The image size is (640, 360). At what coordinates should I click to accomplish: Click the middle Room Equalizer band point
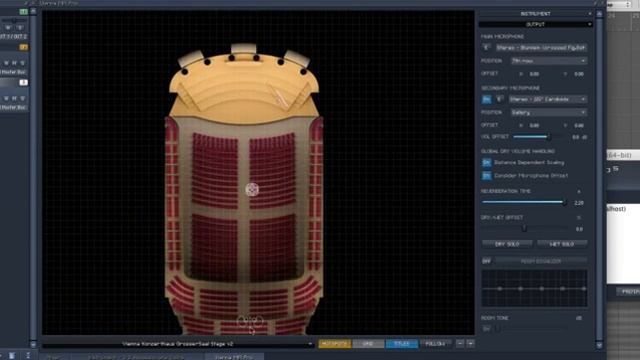coord(542,289)
